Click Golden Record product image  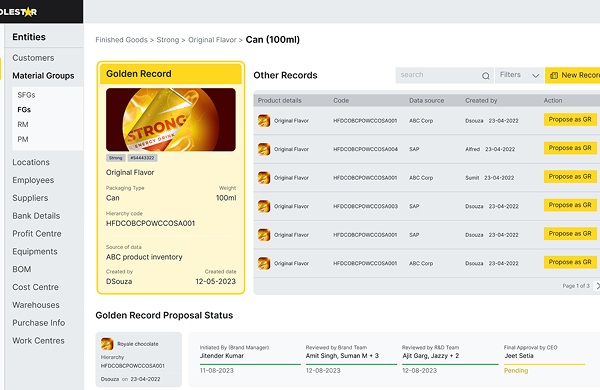(x=171, y=119)
